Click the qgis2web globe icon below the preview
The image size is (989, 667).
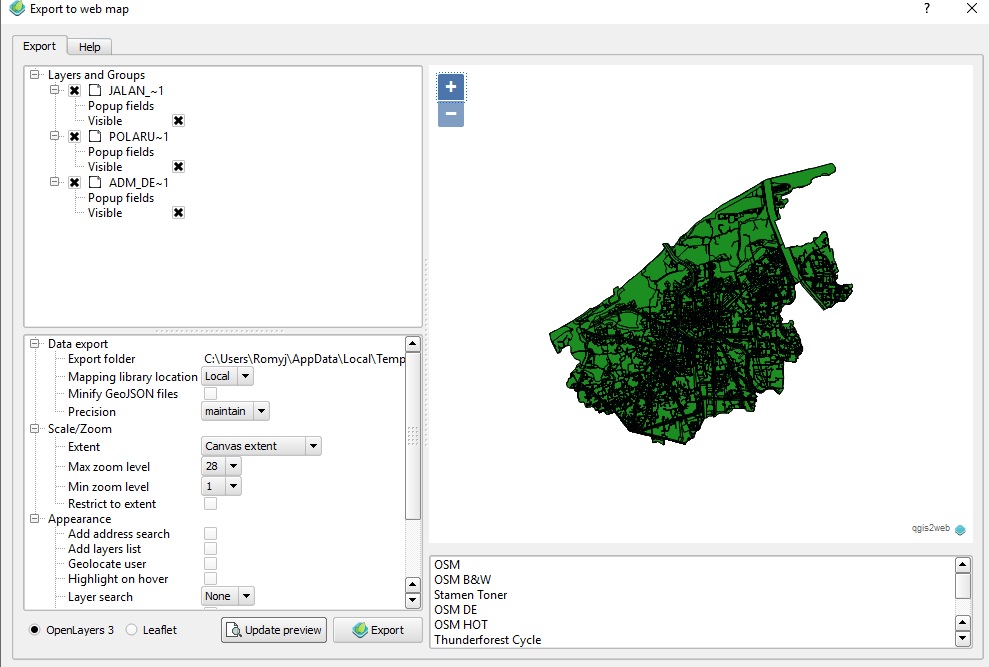[x=959, y=529]
